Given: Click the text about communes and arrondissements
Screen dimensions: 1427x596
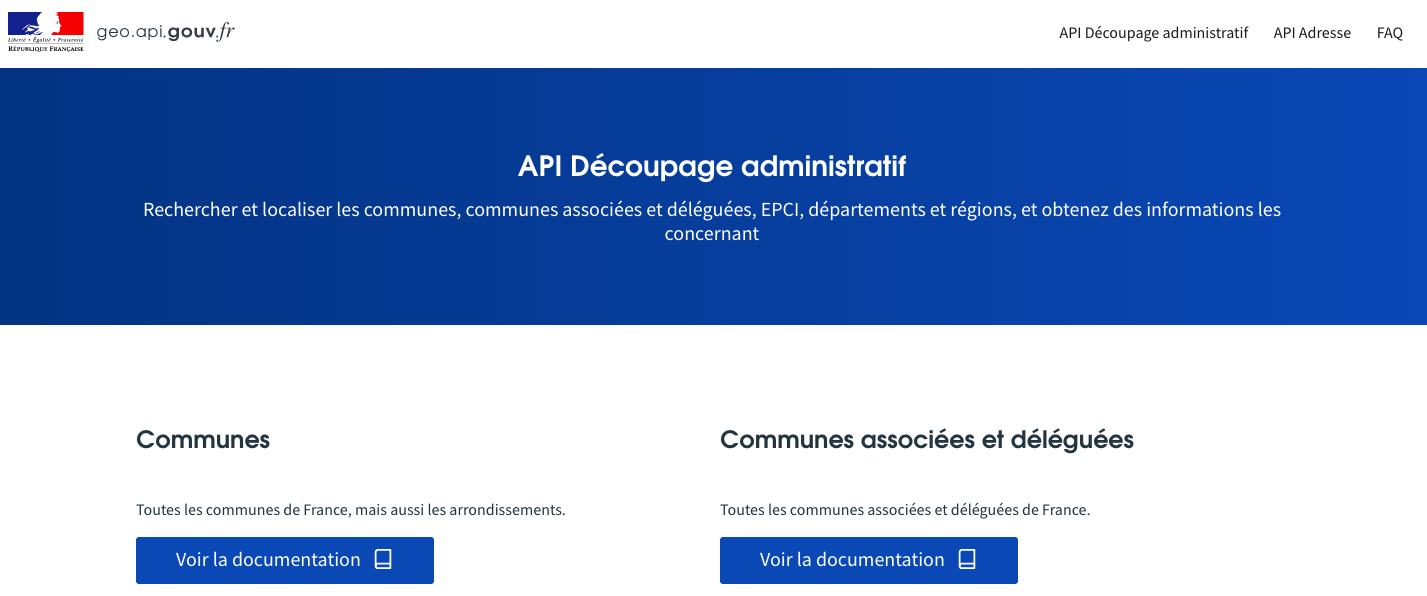Looking at the screenshot, I should click(x=351, y=510).
